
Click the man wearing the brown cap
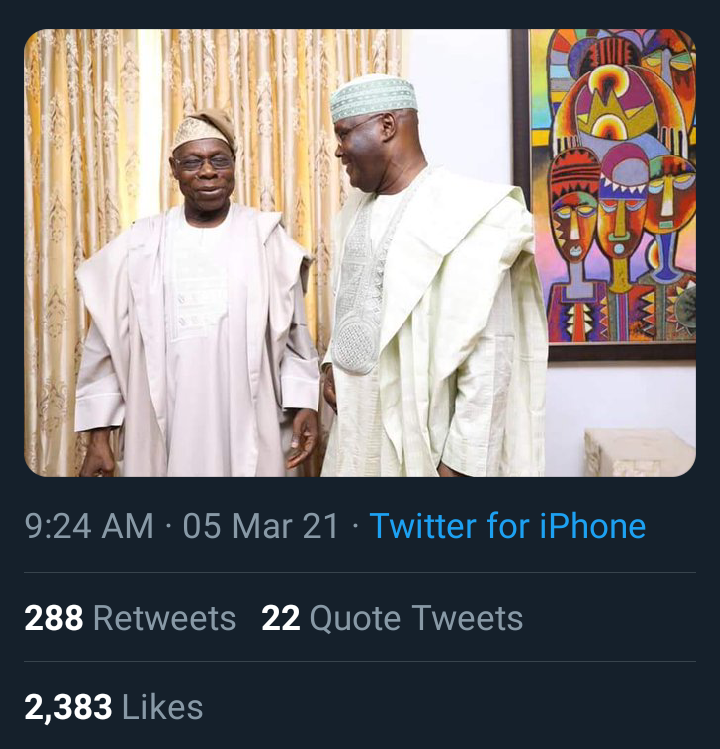pos(196,296)
